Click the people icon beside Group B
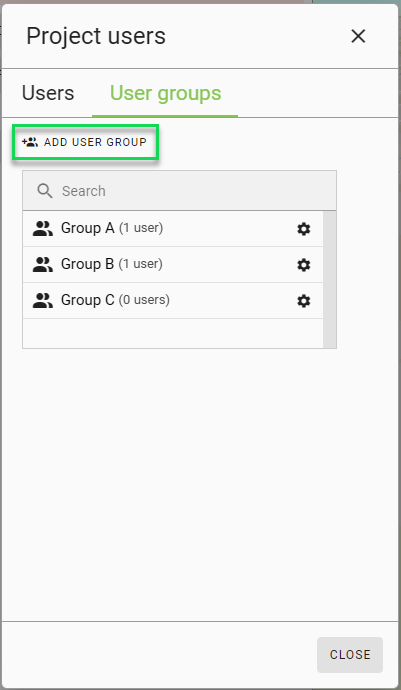The width and height of the screenshot is (401, 690). tap(43, 265)
